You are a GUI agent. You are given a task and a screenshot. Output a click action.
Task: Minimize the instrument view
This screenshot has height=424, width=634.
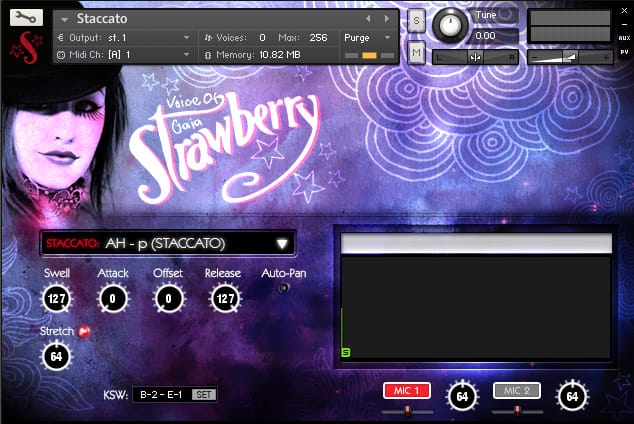tap(624, 25)
